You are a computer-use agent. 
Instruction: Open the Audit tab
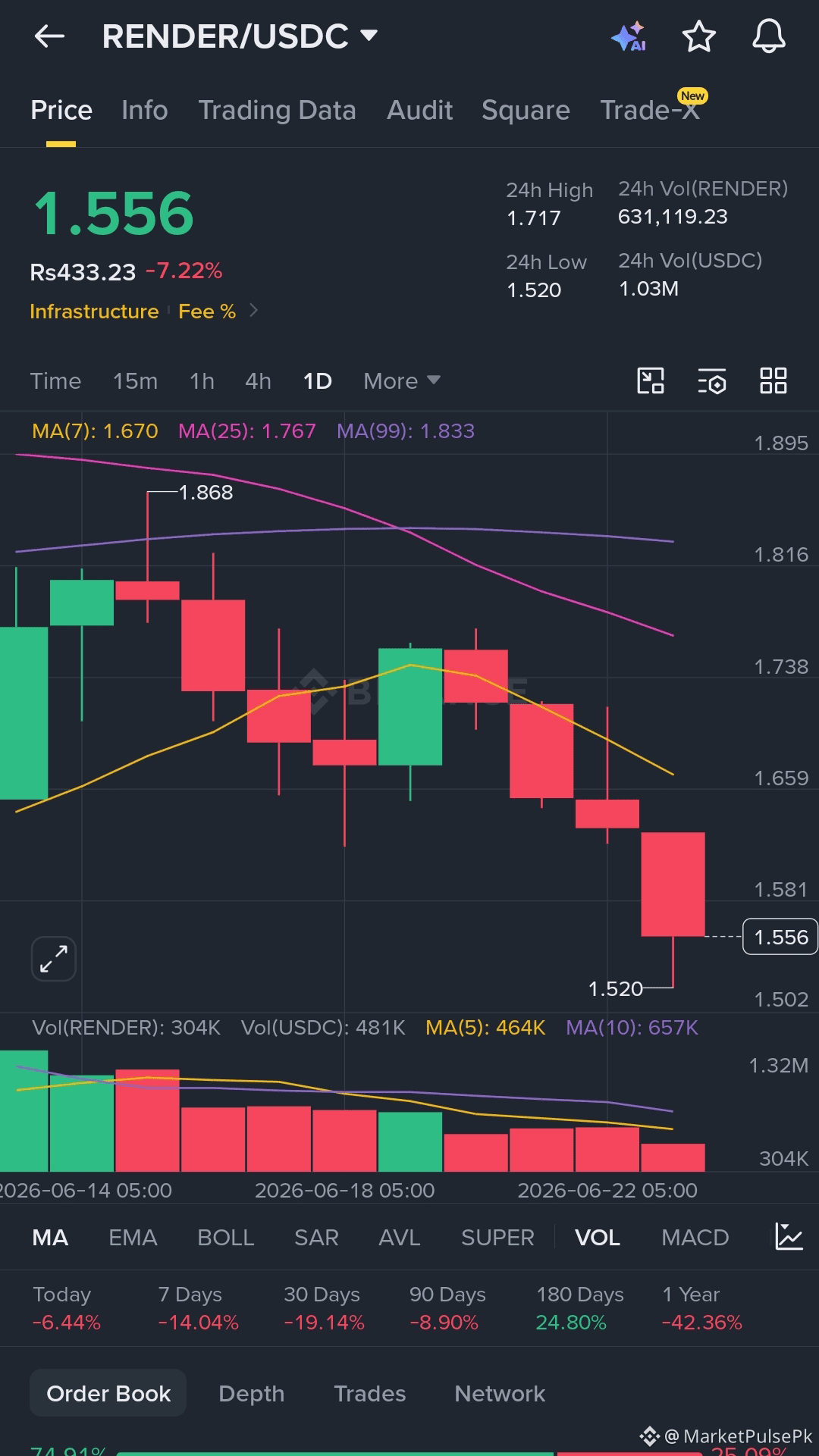click(x=419, y=111)
